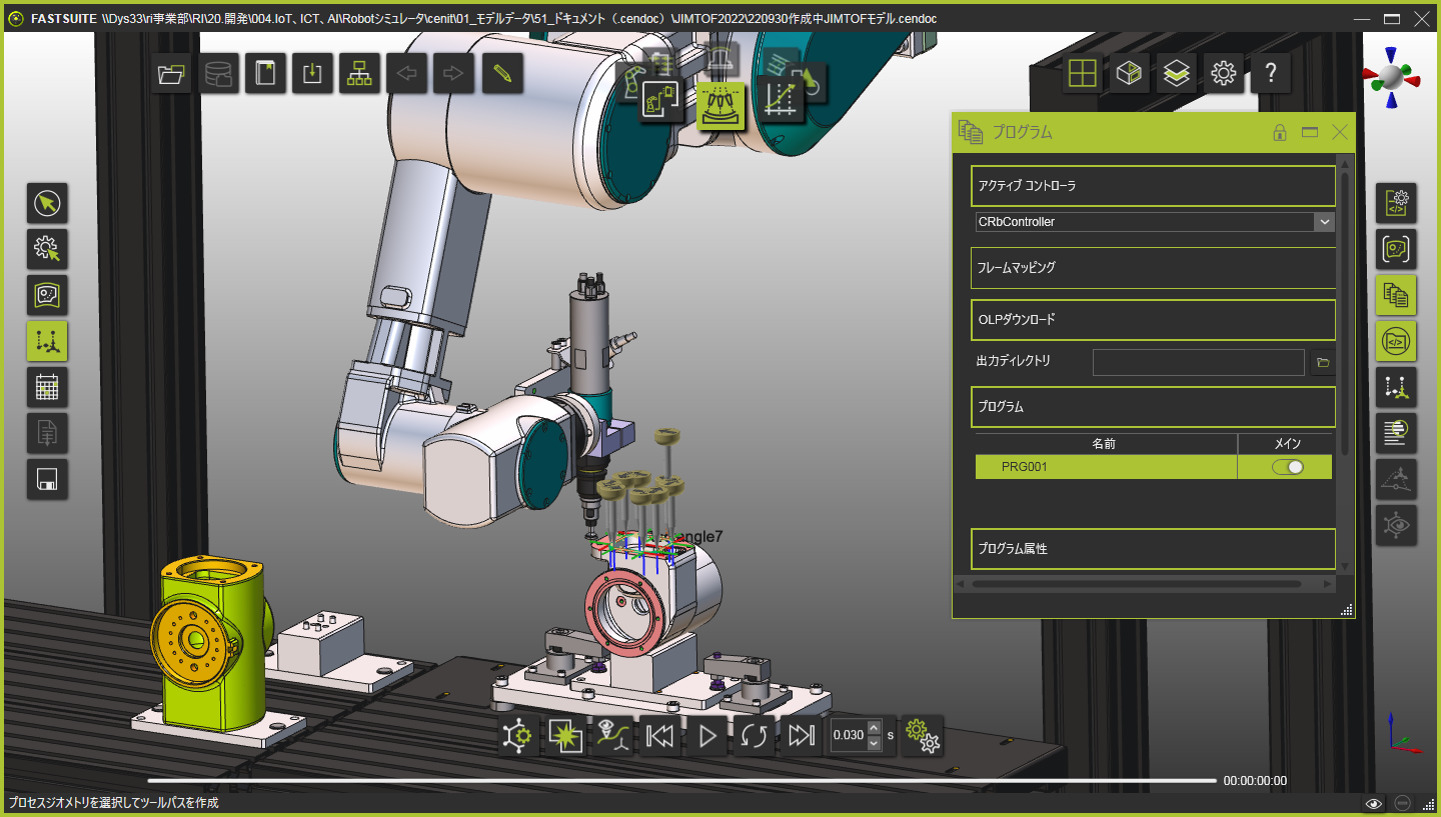
Task: Open the help question mark icon
Action: [x=1270, y=73]
